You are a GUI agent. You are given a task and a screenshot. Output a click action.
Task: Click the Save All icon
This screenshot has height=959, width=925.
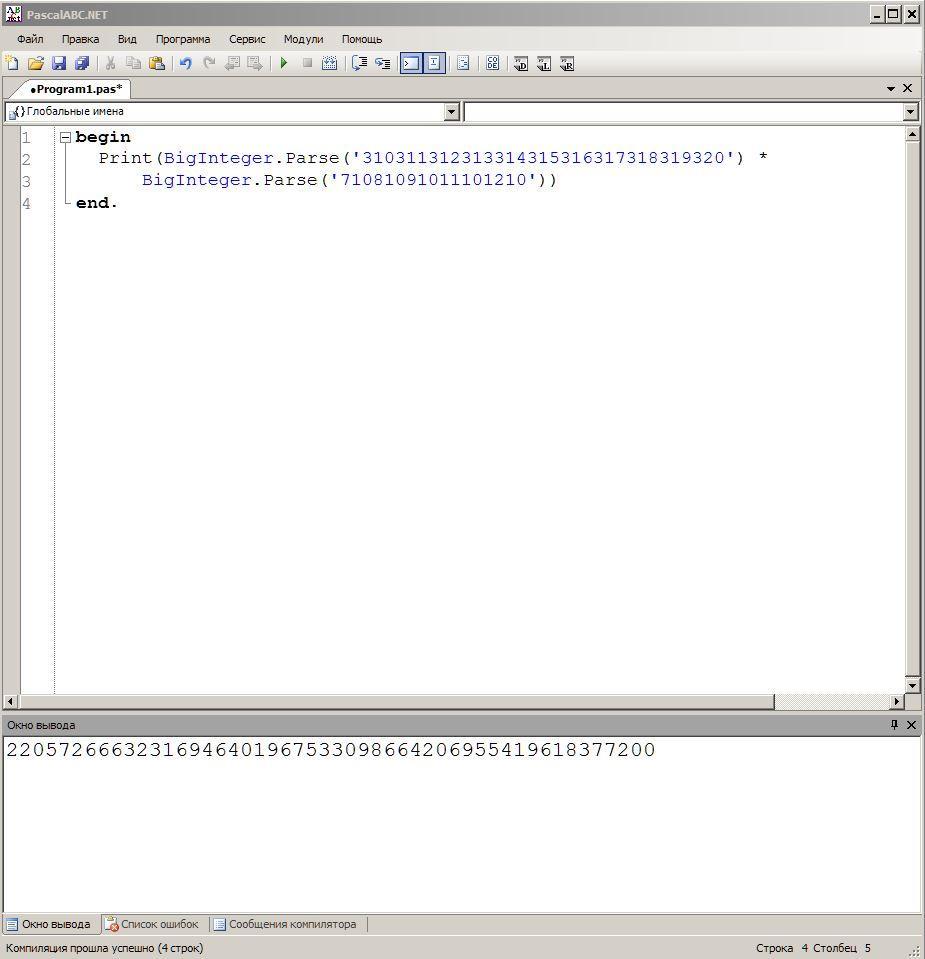point(82,63)
